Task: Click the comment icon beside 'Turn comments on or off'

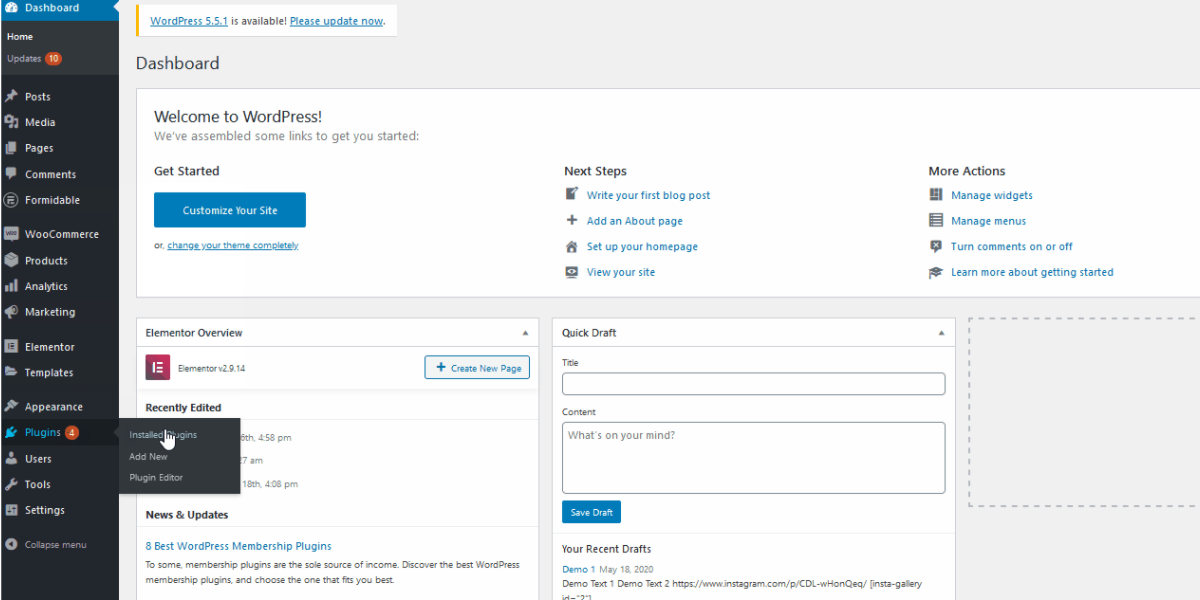Action: coord(936,247)
